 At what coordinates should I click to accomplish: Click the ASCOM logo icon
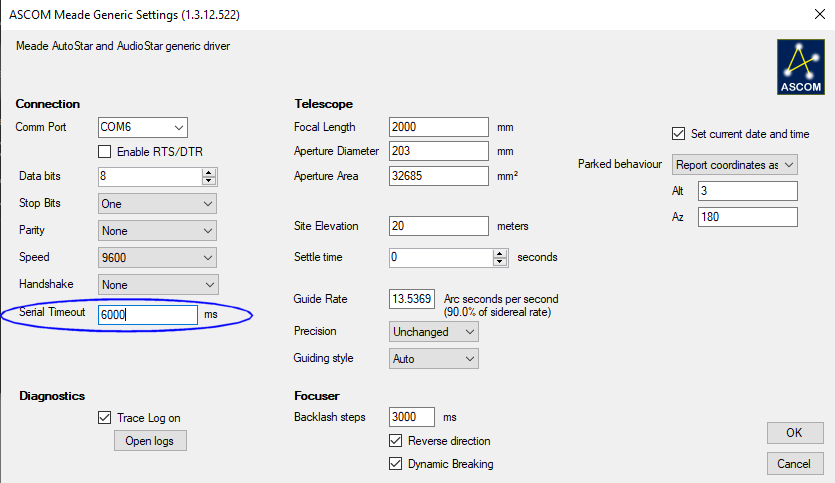800,67
